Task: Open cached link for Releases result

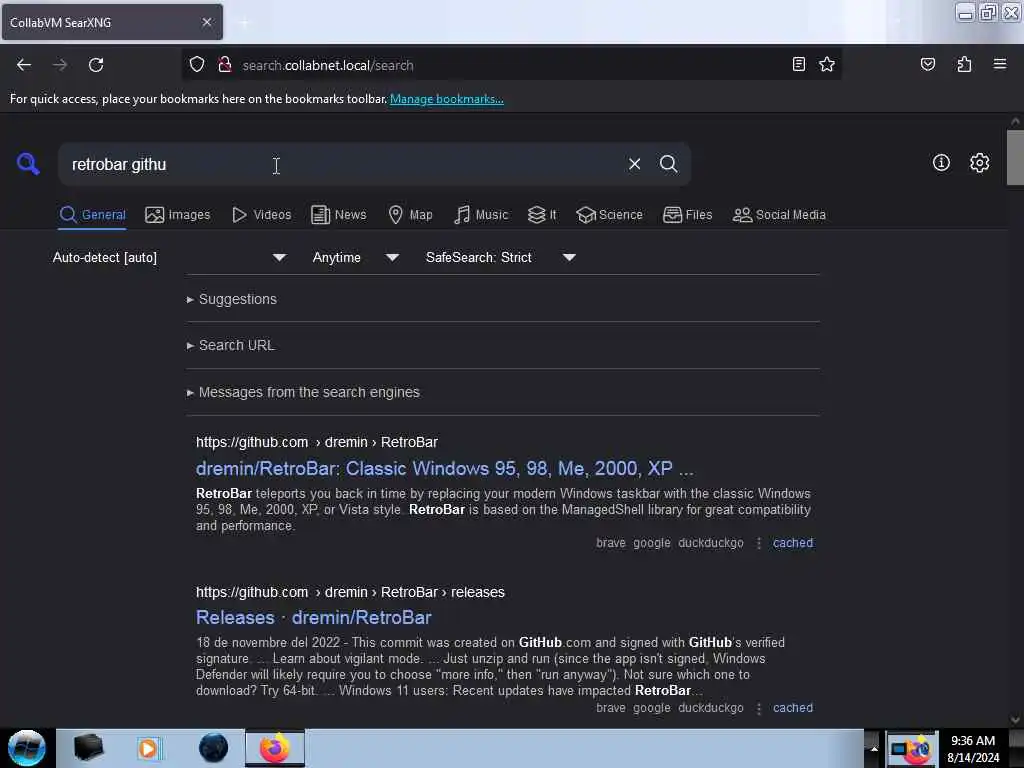Action: (793, 709)
